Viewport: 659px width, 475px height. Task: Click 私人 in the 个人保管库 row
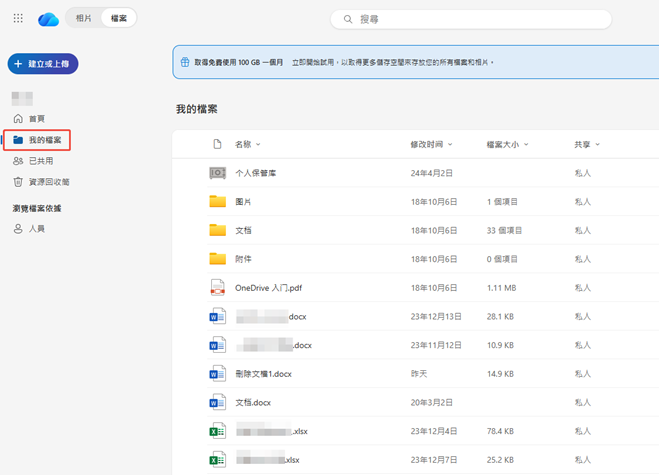click(x=583, y=173)
